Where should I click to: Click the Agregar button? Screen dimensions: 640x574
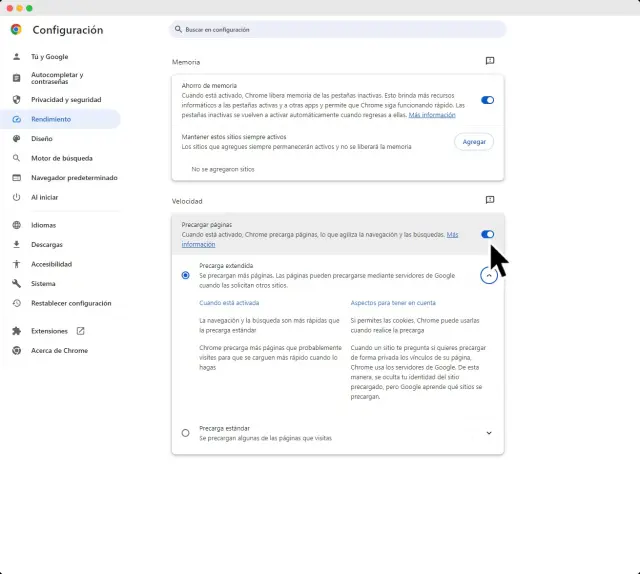(474, 142)
